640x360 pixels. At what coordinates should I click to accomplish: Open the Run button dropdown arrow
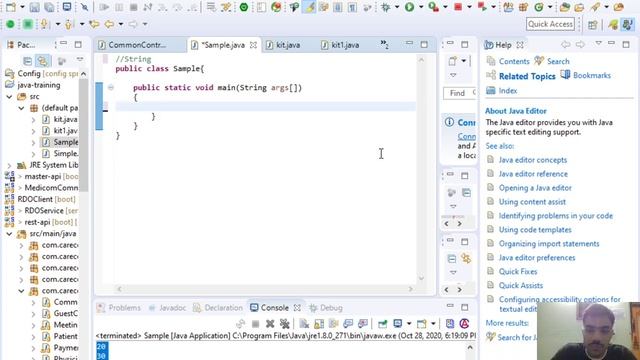421,7
